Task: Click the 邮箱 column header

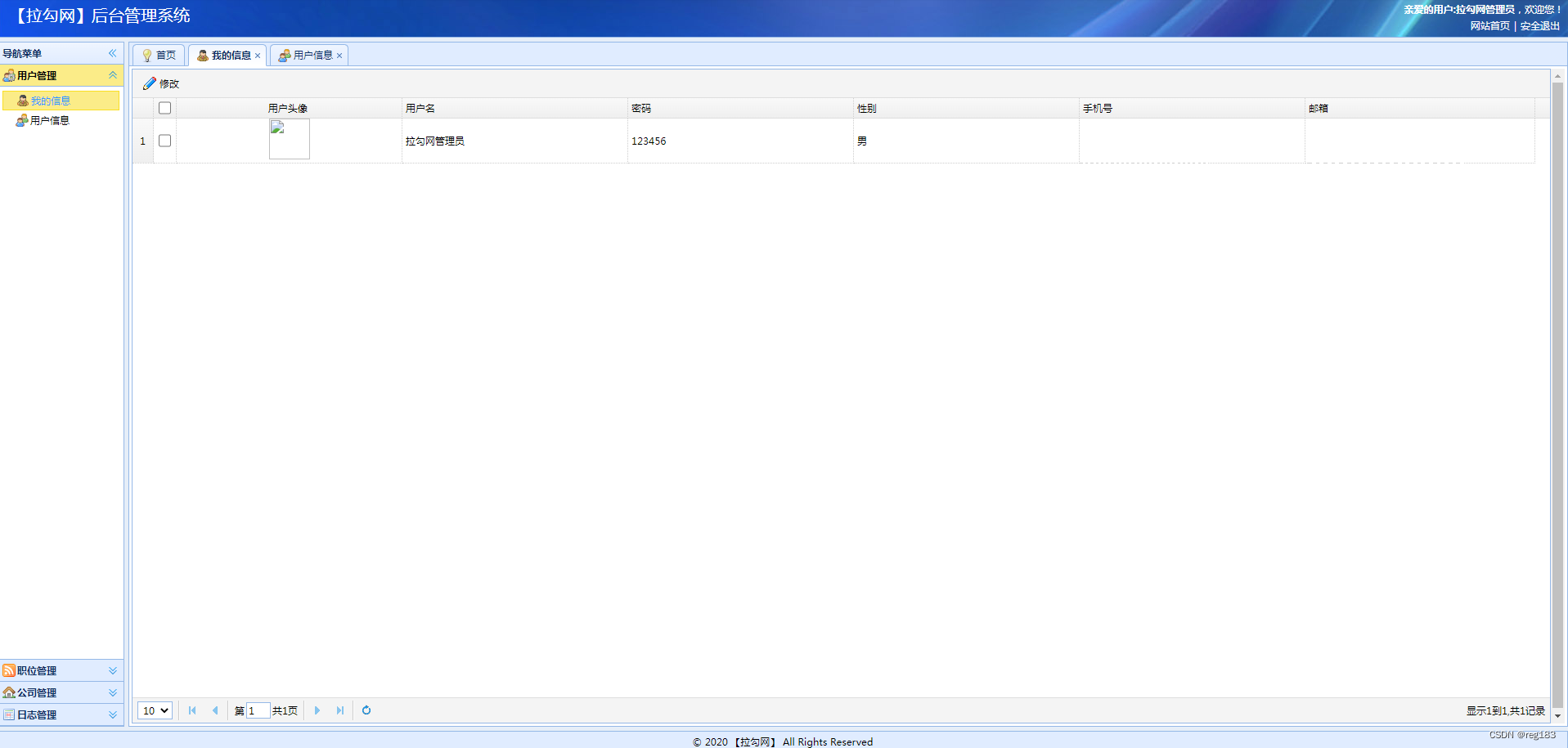Action: pos(1419,108)
